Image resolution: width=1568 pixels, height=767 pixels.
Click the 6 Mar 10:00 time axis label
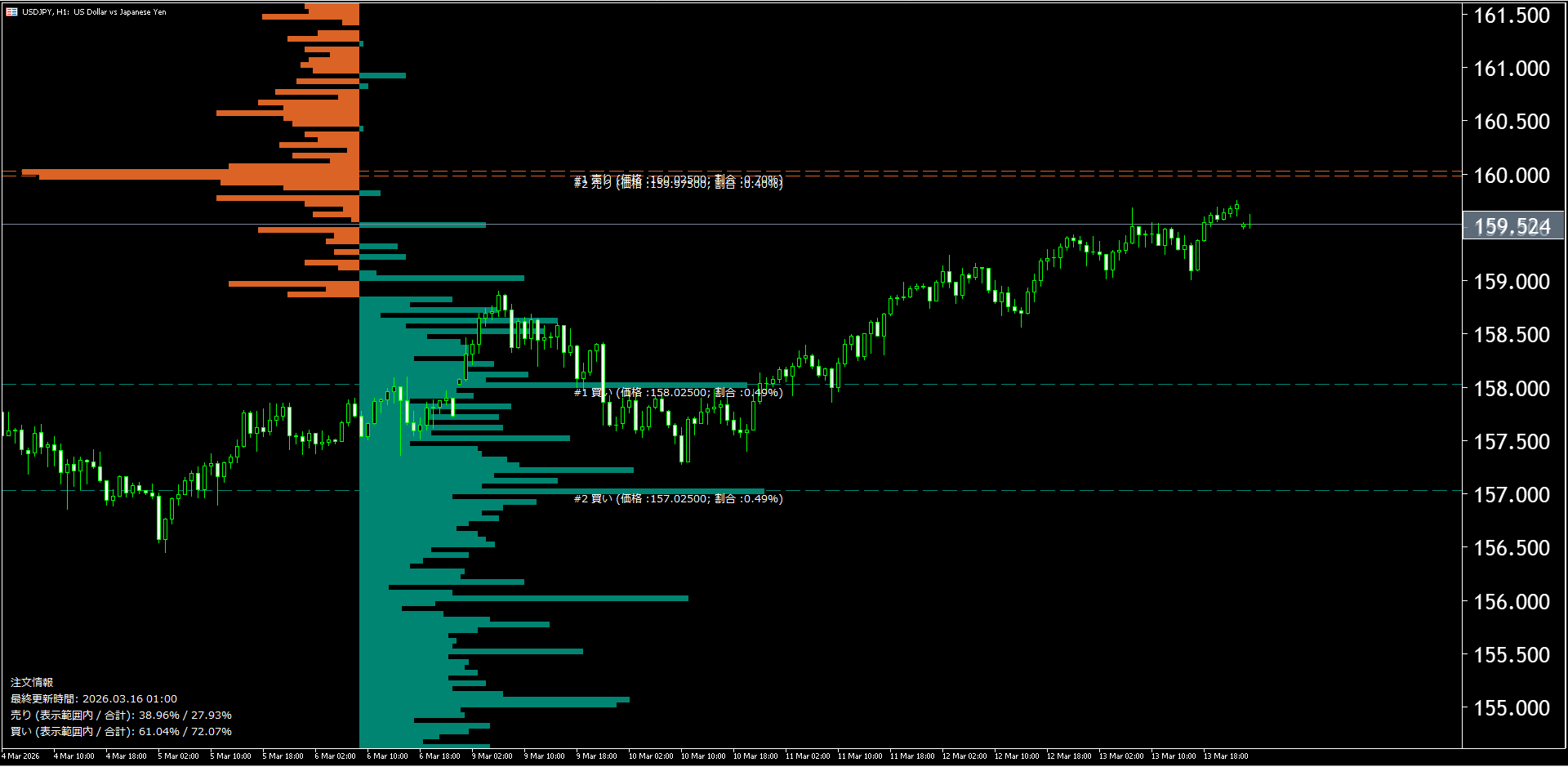387,756
